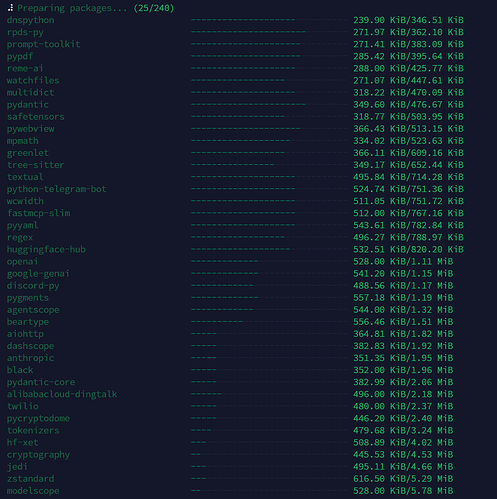The image size is (497, 499).
Task: Select the tree-sitter package name
Action: pos(36,165)
